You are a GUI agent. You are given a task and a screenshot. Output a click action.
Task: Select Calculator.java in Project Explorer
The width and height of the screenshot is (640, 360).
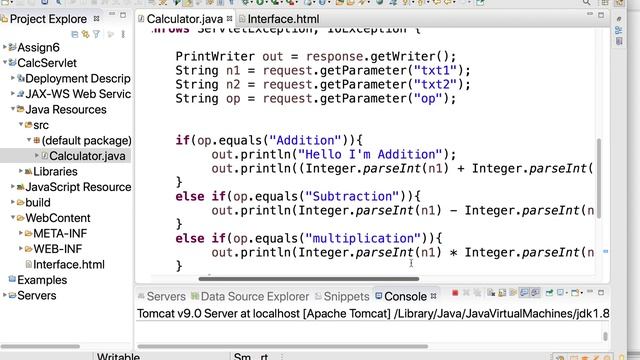87,156
